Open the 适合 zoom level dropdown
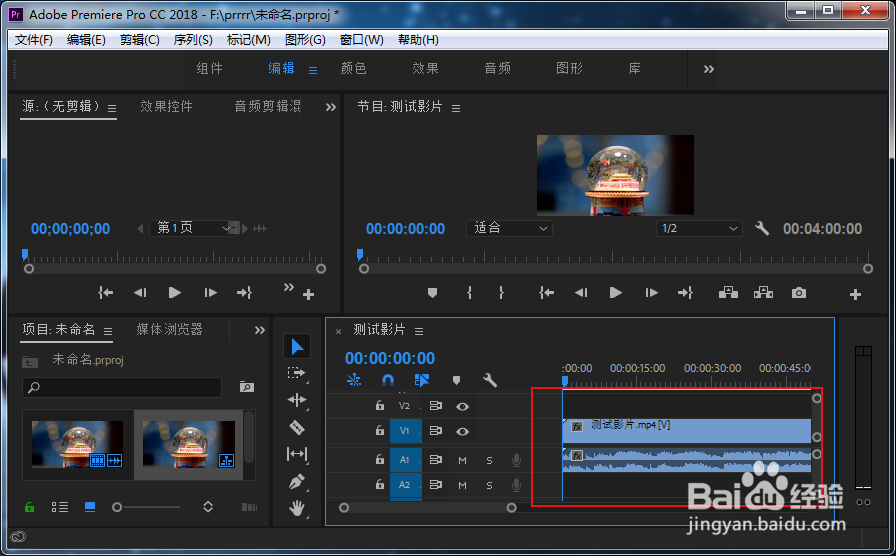896x556 pixels. pos(509,229)
